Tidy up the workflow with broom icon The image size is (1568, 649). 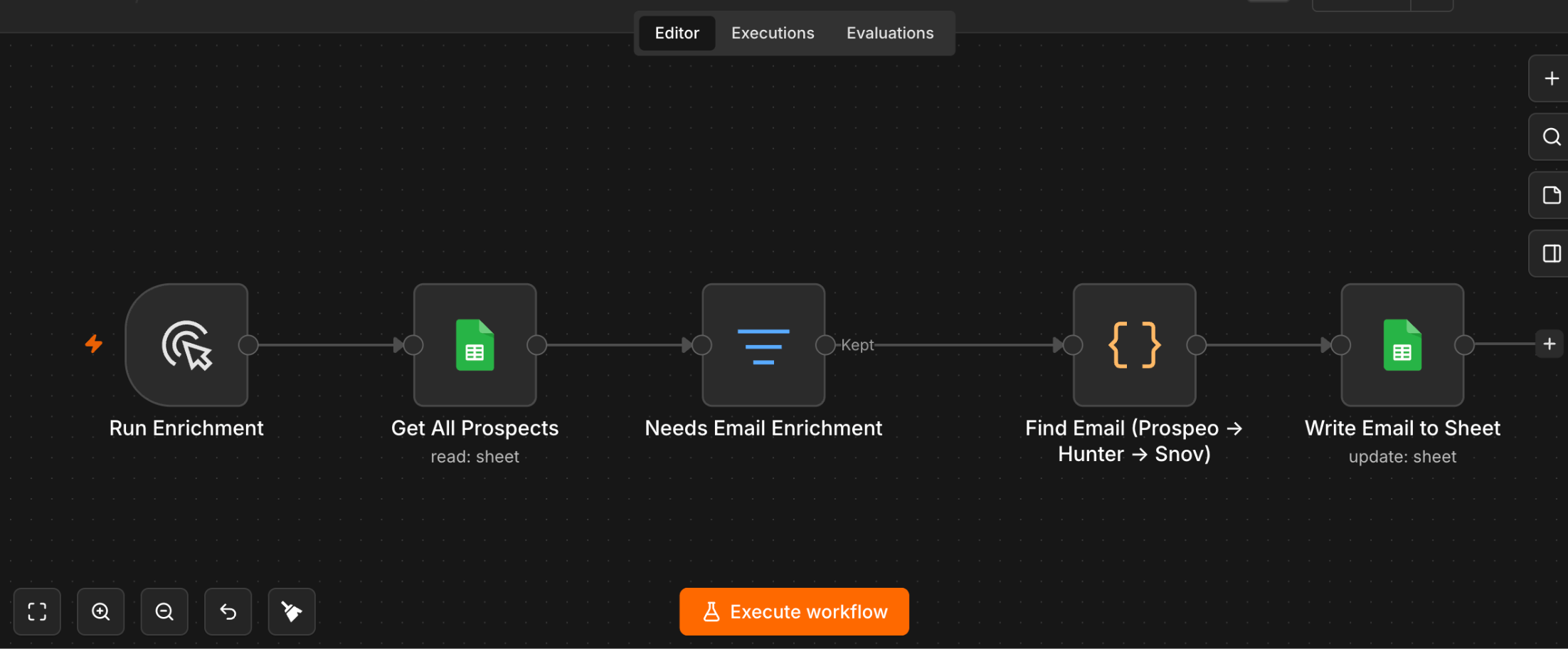(x=292, y=611)
